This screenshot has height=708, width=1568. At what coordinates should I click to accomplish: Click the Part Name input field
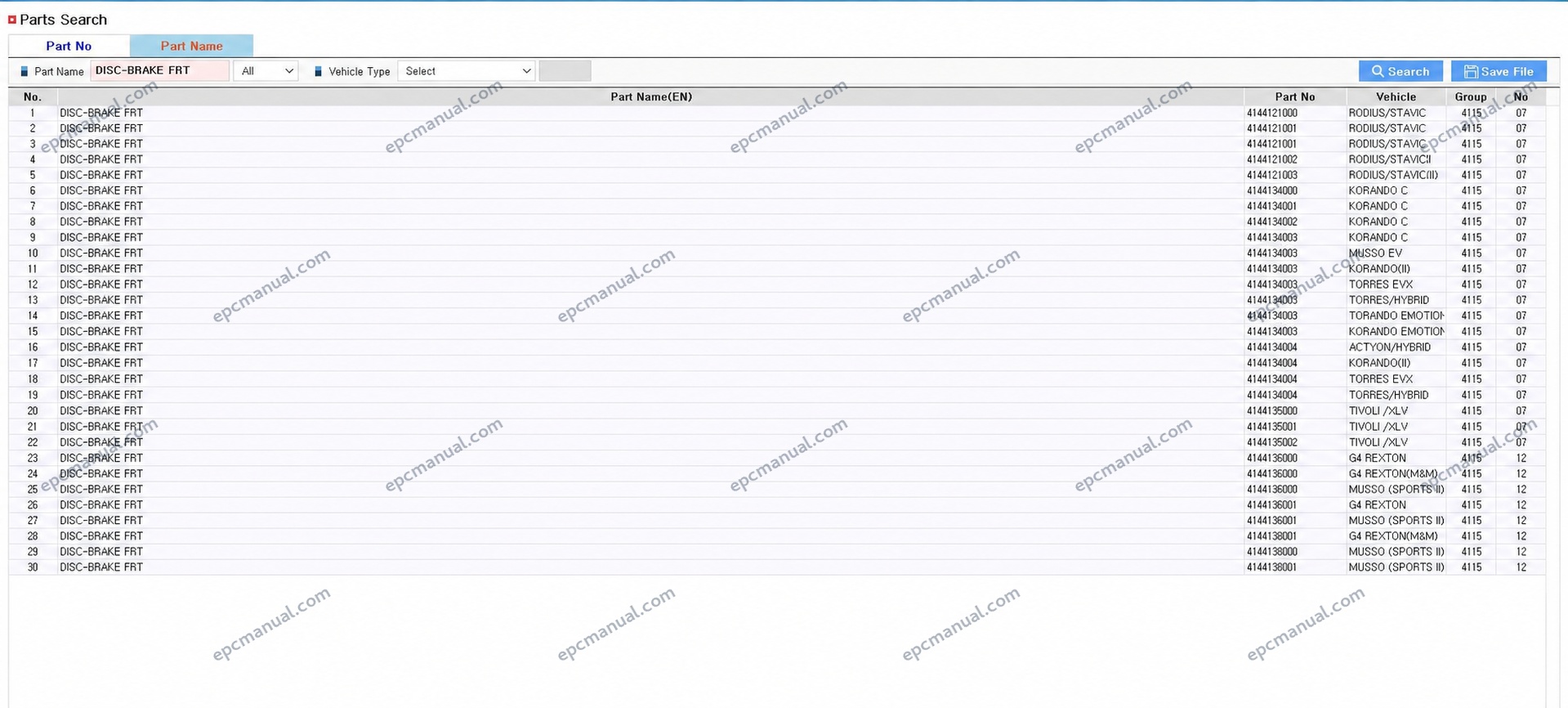tap(159, 71)
